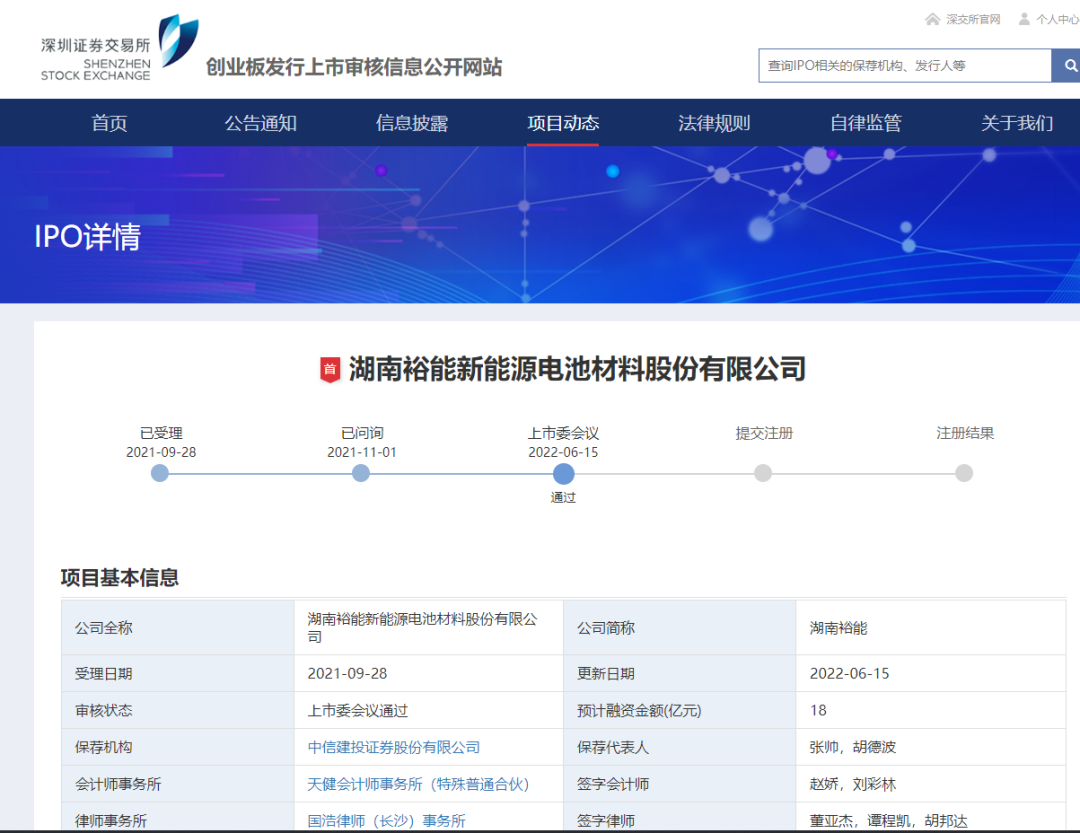This screenshot has width=1080, height=833.
Task: Click the 张帅，胡德波 sponsor representatives cell
Action: coord(931,747)
